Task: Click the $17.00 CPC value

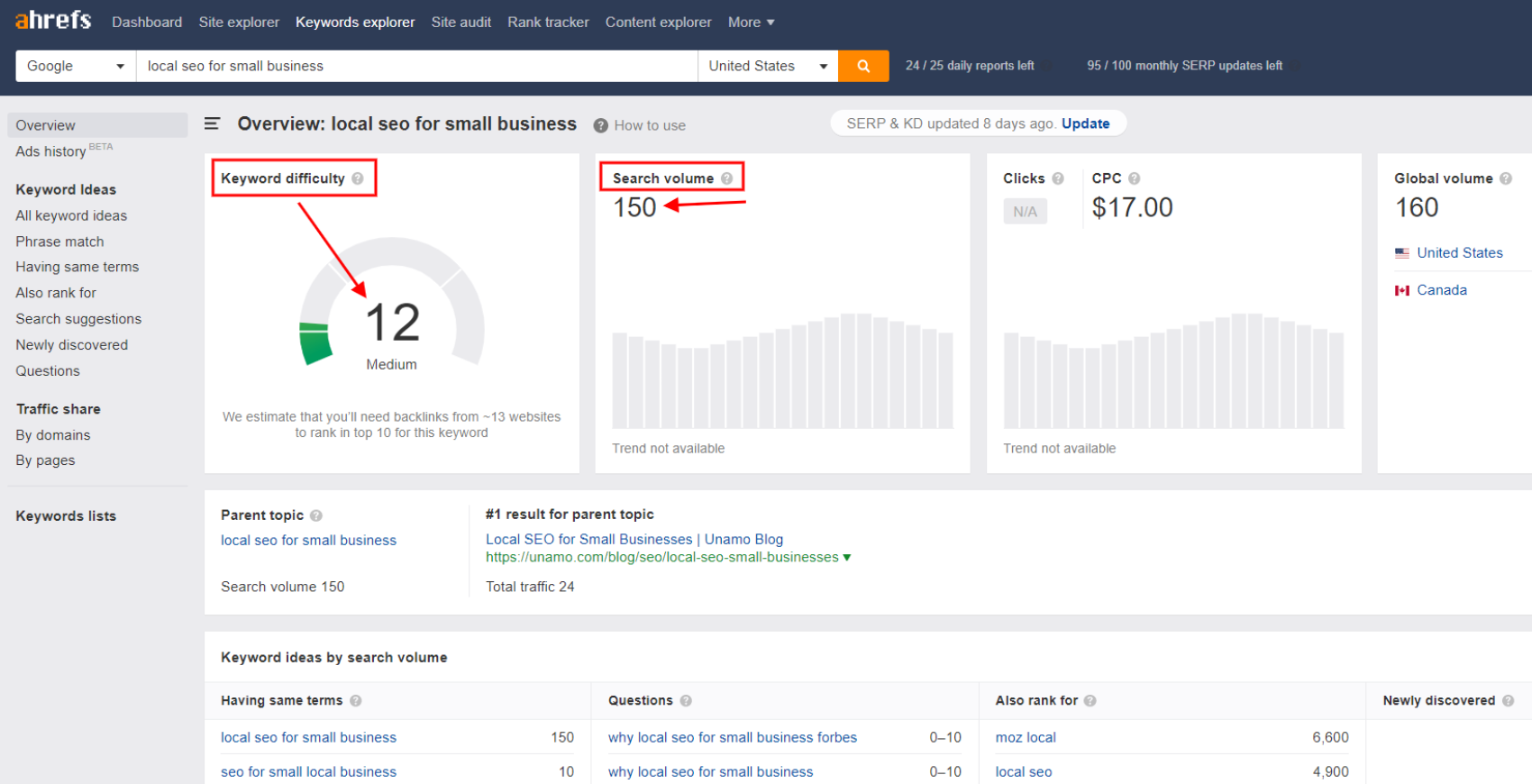Action: tap(1132, 208)
